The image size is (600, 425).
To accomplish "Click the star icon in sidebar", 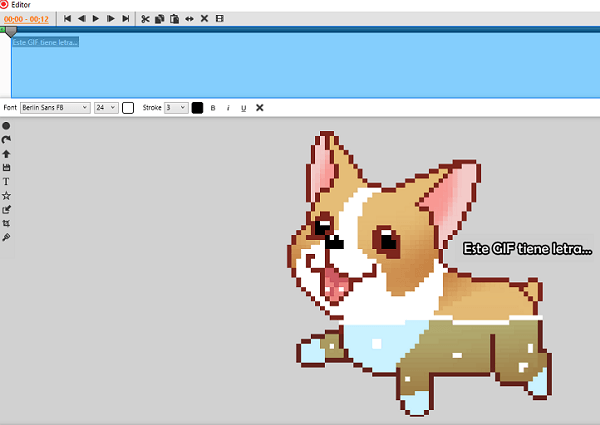I will [6, 196].
